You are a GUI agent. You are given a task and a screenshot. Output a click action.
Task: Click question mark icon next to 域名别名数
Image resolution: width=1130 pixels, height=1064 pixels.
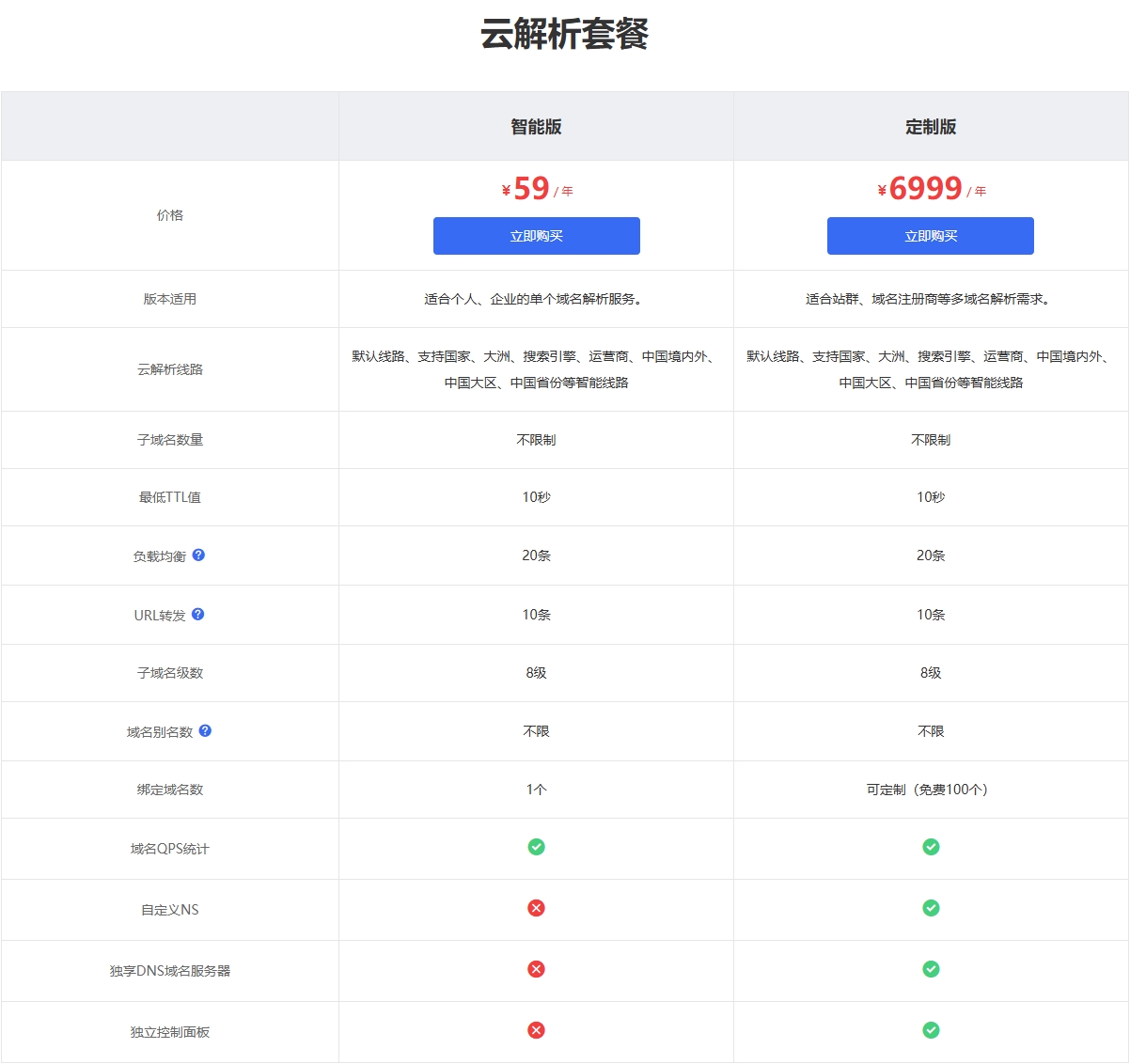point(205,731)
